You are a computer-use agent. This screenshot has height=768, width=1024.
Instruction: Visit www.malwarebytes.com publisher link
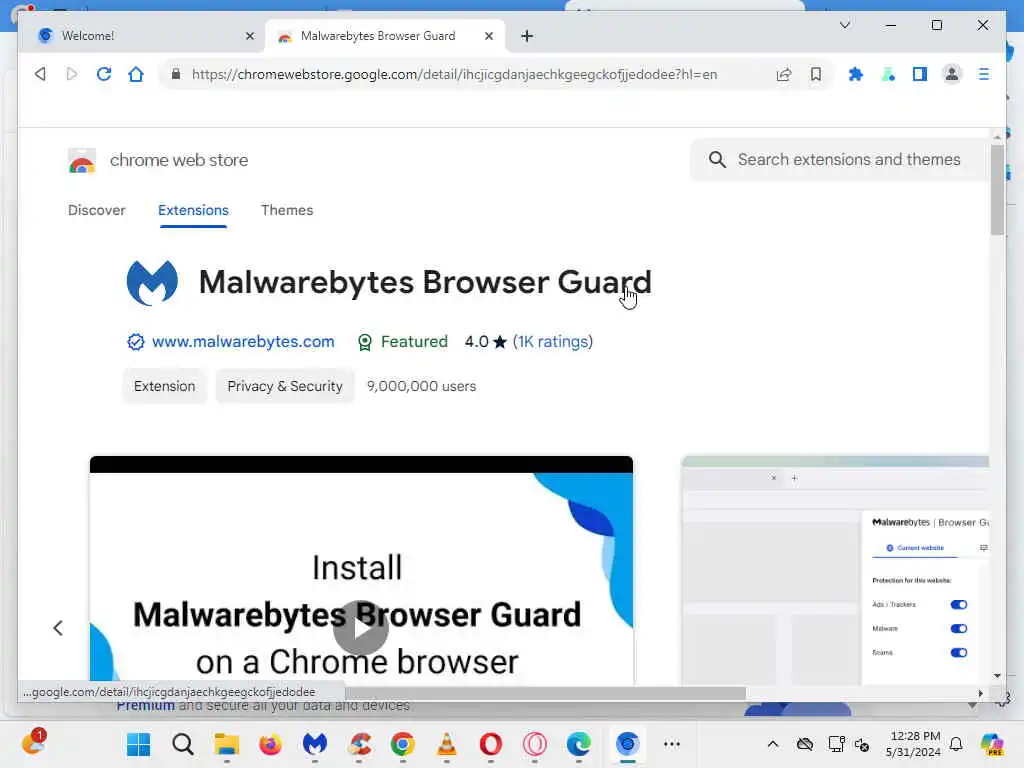pos(243,342)
